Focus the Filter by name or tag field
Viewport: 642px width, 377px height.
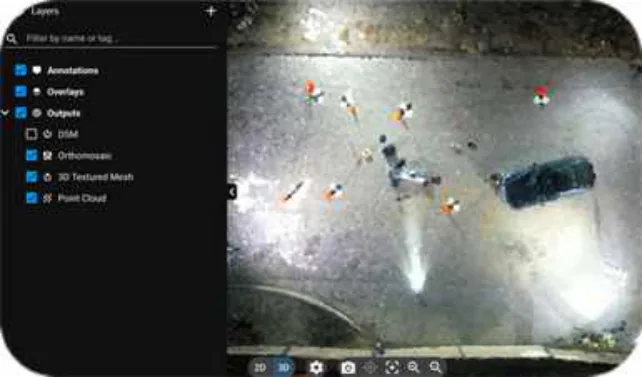121,38
